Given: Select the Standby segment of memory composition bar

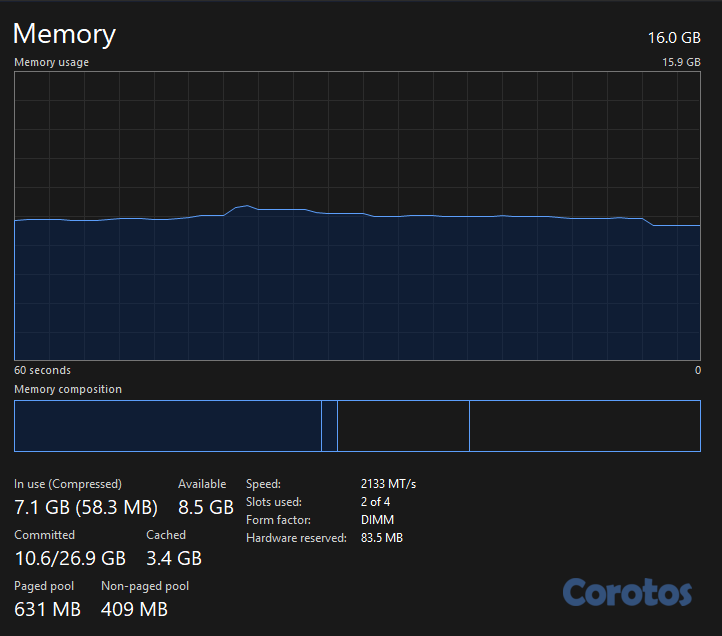Looking at the screenshot, I should point(403,426).
